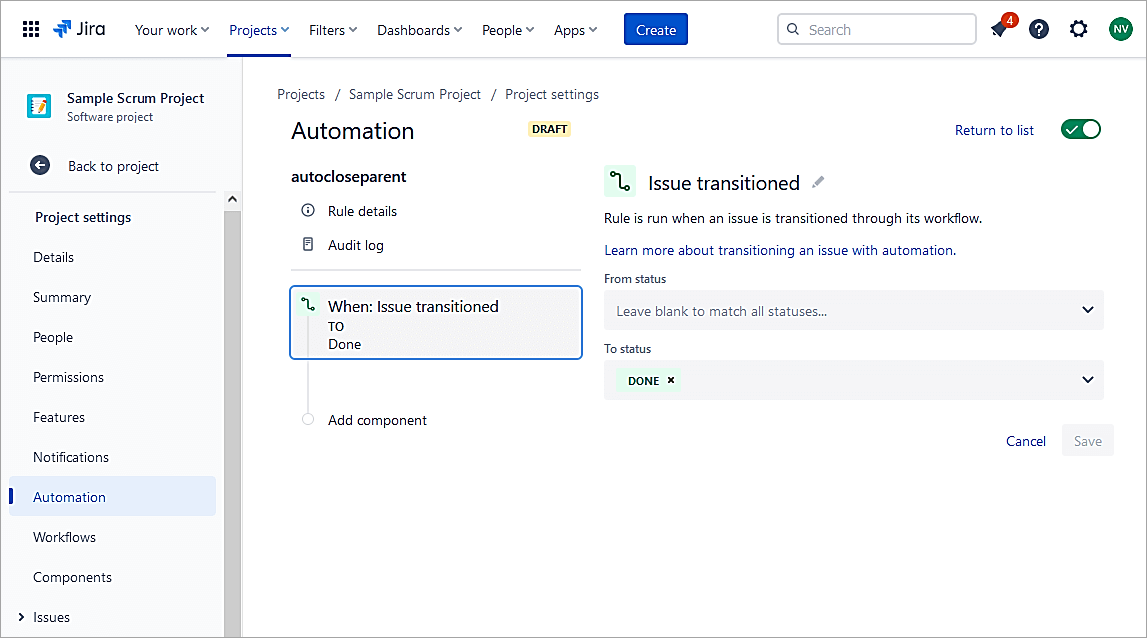
Task: Open the help question mark icon
Action: click(1039, 29)
